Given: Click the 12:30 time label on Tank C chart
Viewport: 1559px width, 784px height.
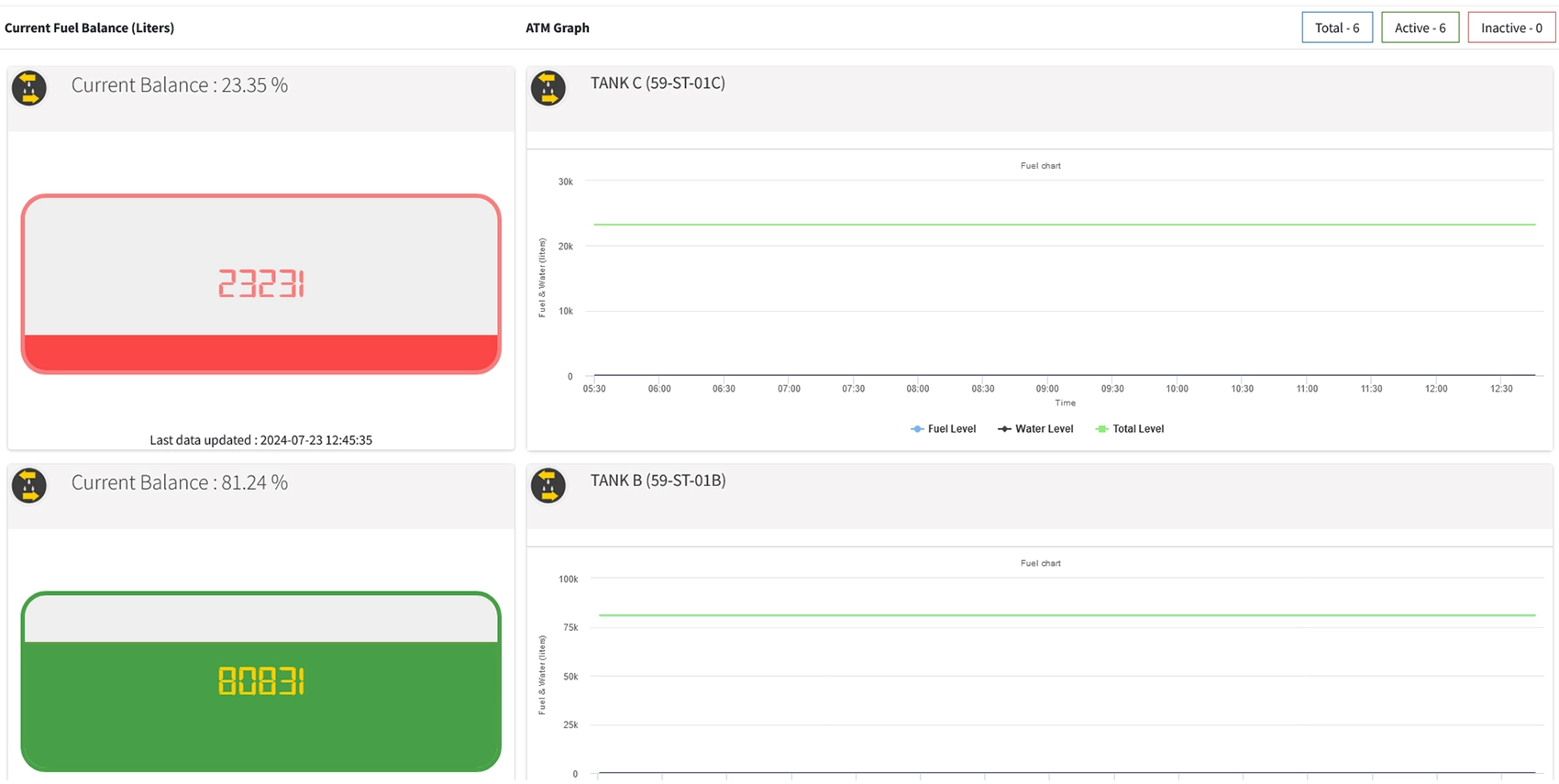Looking at the screenshot, I should point(1501,389).
